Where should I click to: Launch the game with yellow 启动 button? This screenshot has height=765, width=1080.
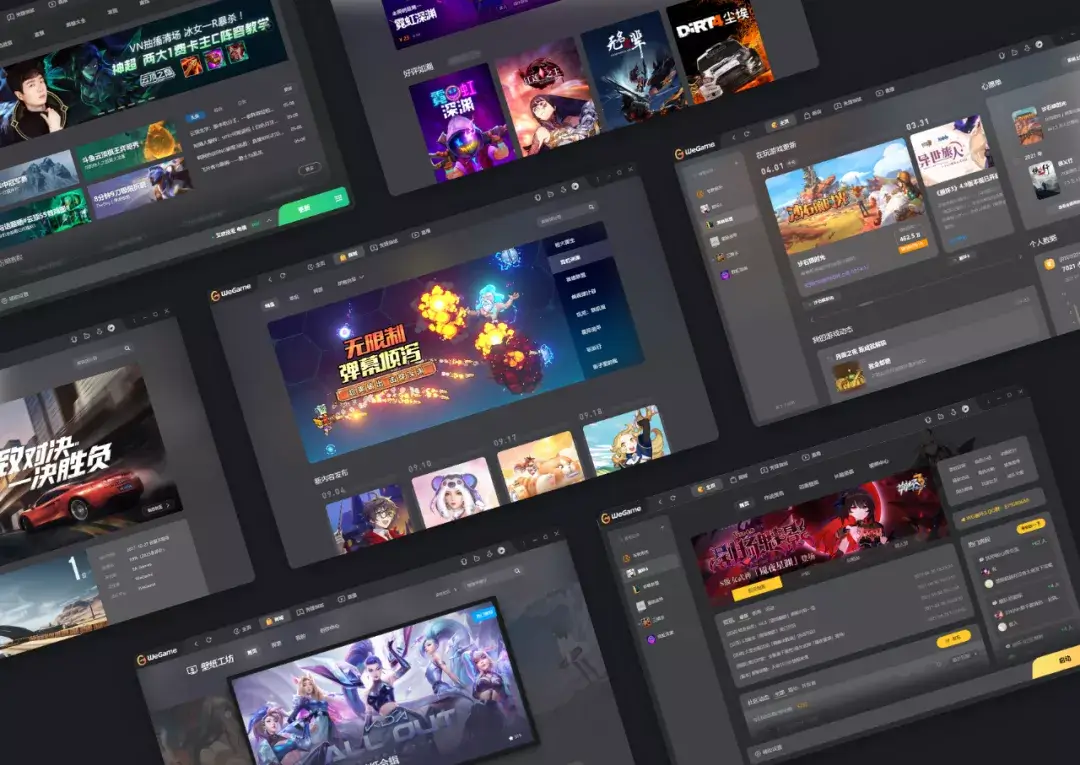[1059, 662]
